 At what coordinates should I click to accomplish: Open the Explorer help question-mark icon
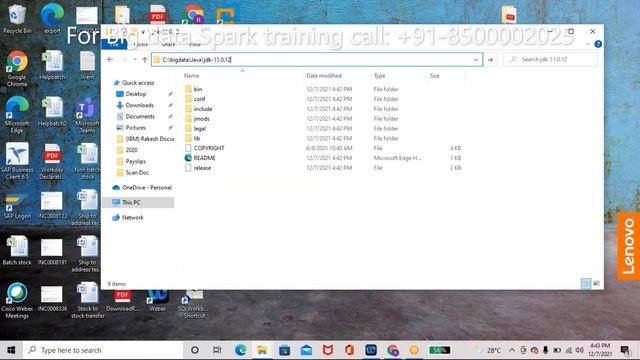[598, 44]
